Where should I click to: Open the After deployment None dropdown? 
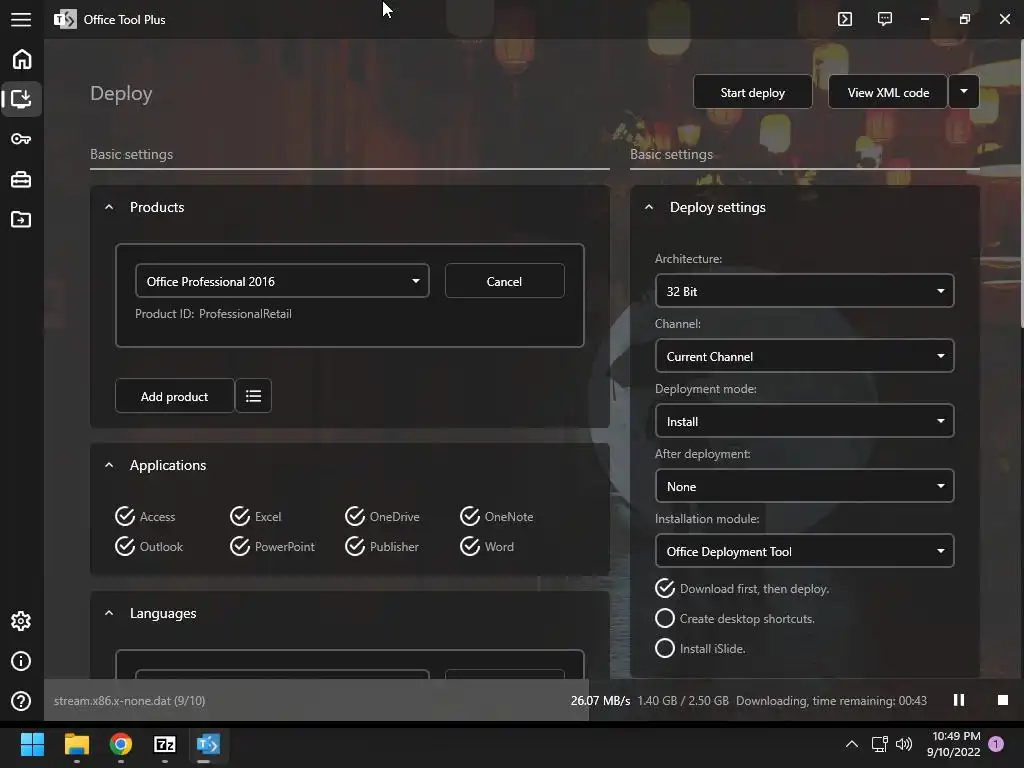804,486
